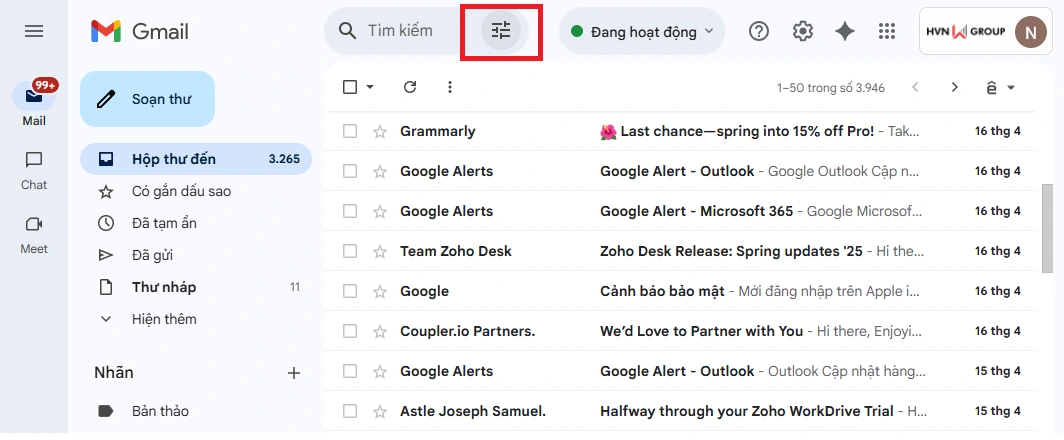Go to next page of emails
This screenshot has height=440, width=1064.
pyautogui.click(x=954, y=87)
